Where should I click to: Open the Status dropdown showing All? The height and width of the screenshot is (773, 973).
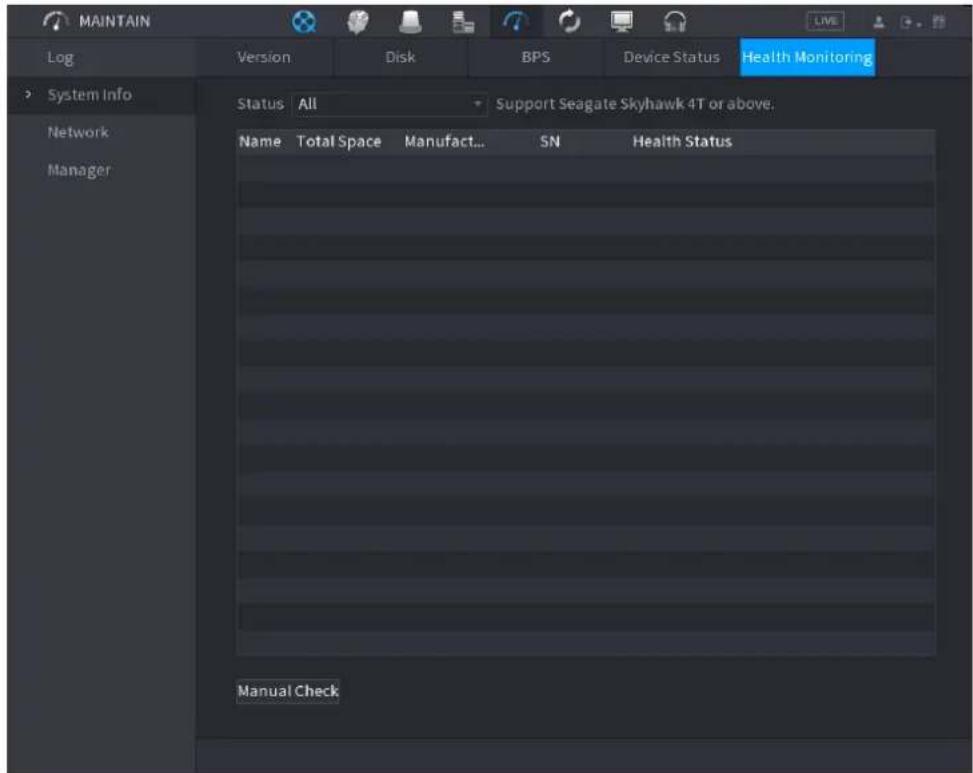point(388,104)
